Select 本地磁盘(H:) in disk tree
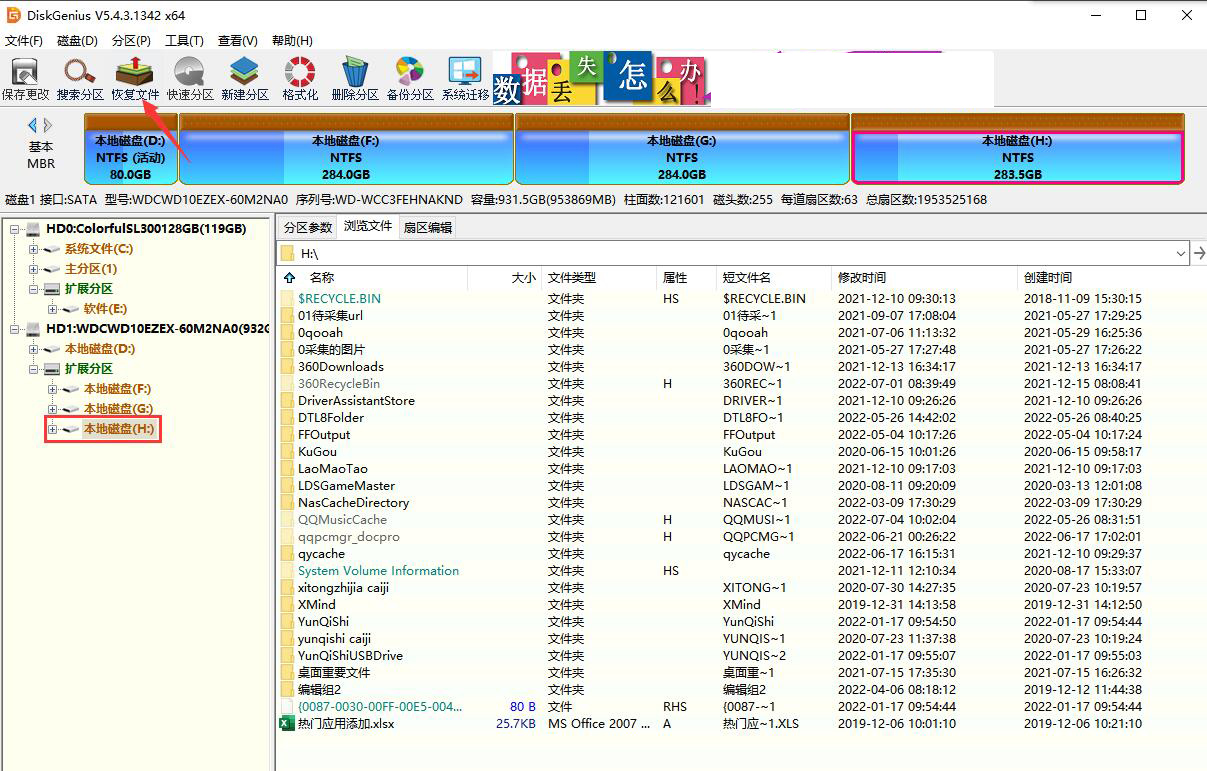Viewport: 1207px width, 771px height. tap(118, 429)
